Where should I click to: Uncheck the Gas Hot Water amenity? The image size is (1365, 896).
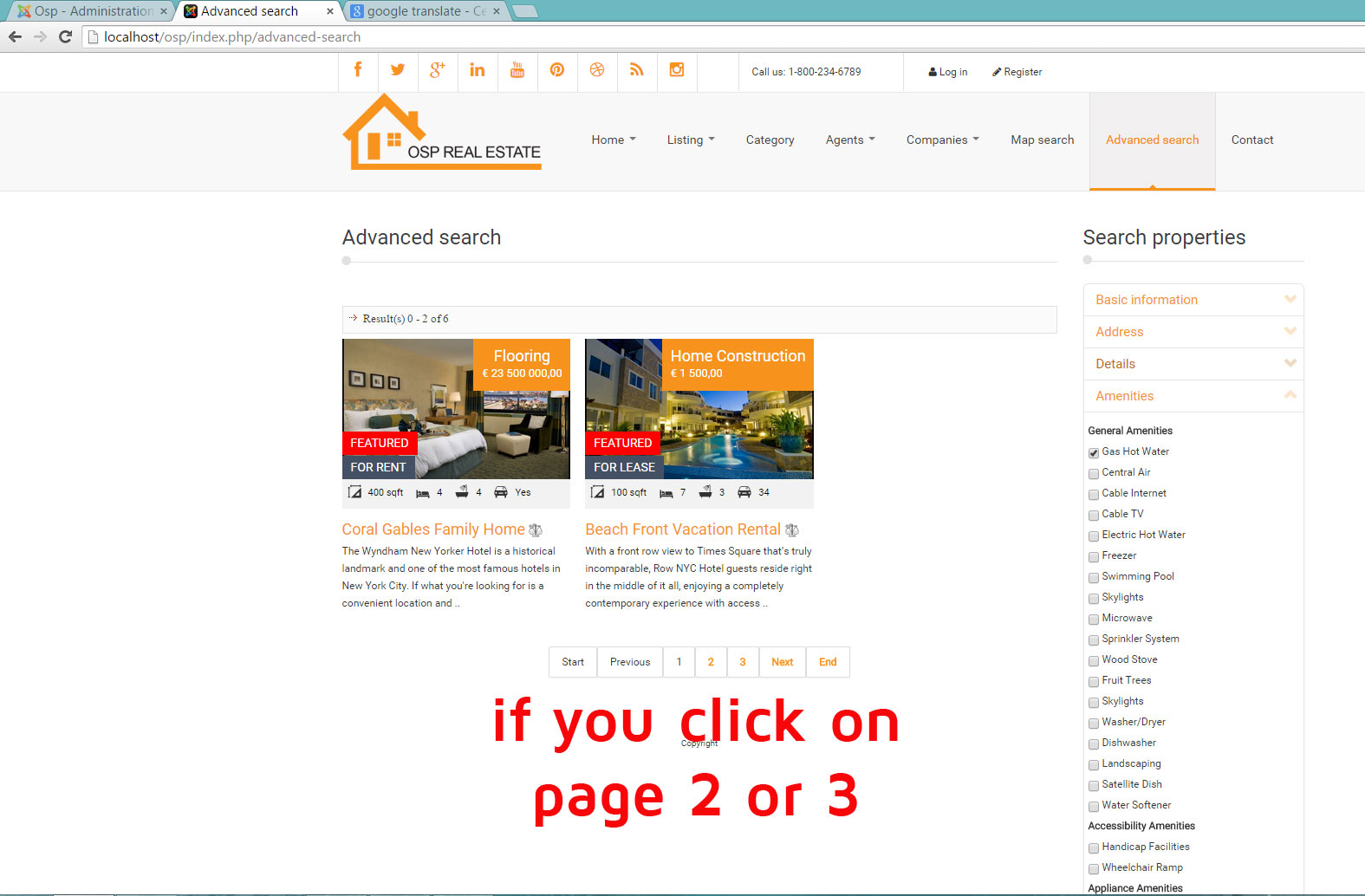(1094, 453)
